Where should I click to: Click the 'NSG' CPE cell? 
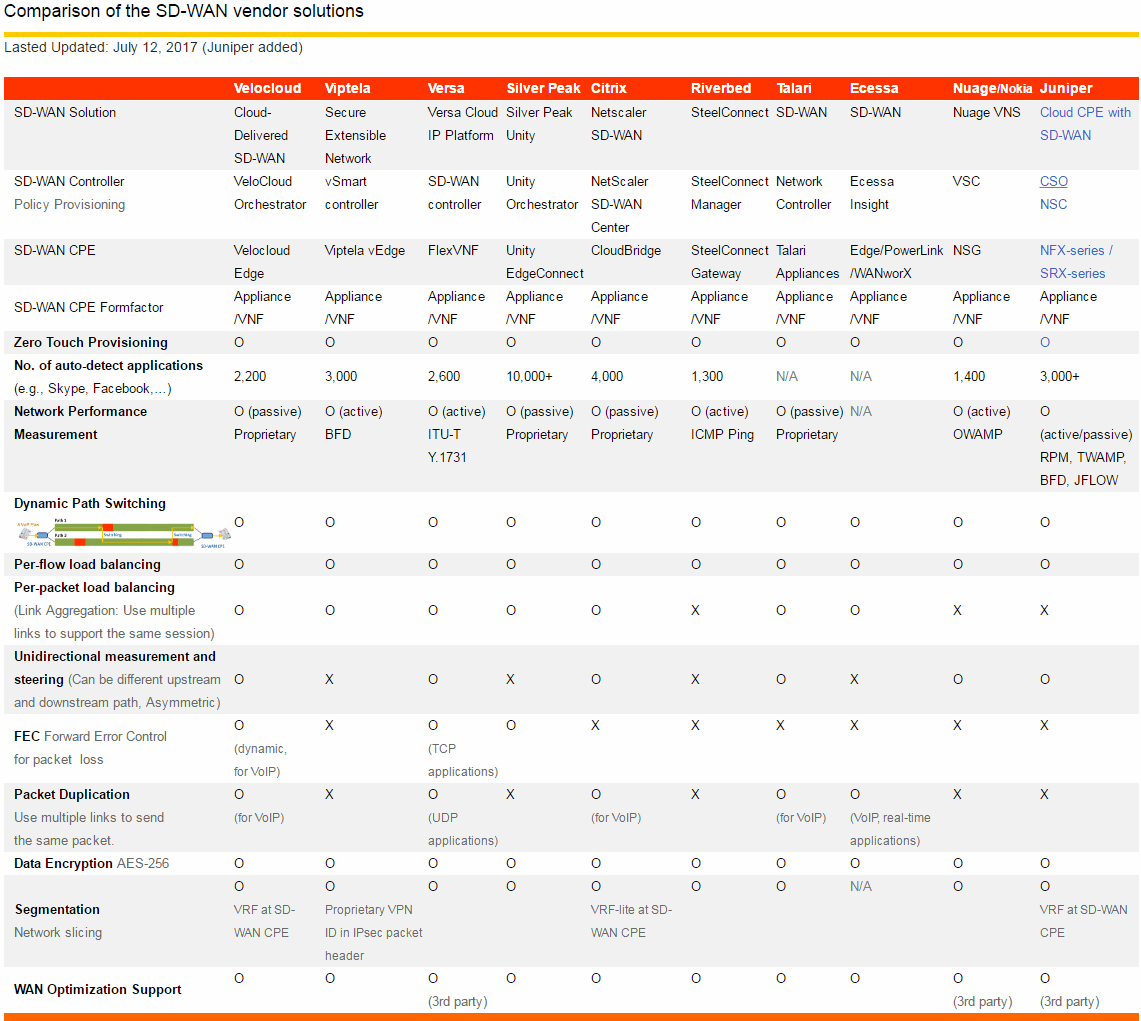tap(966, 250)
